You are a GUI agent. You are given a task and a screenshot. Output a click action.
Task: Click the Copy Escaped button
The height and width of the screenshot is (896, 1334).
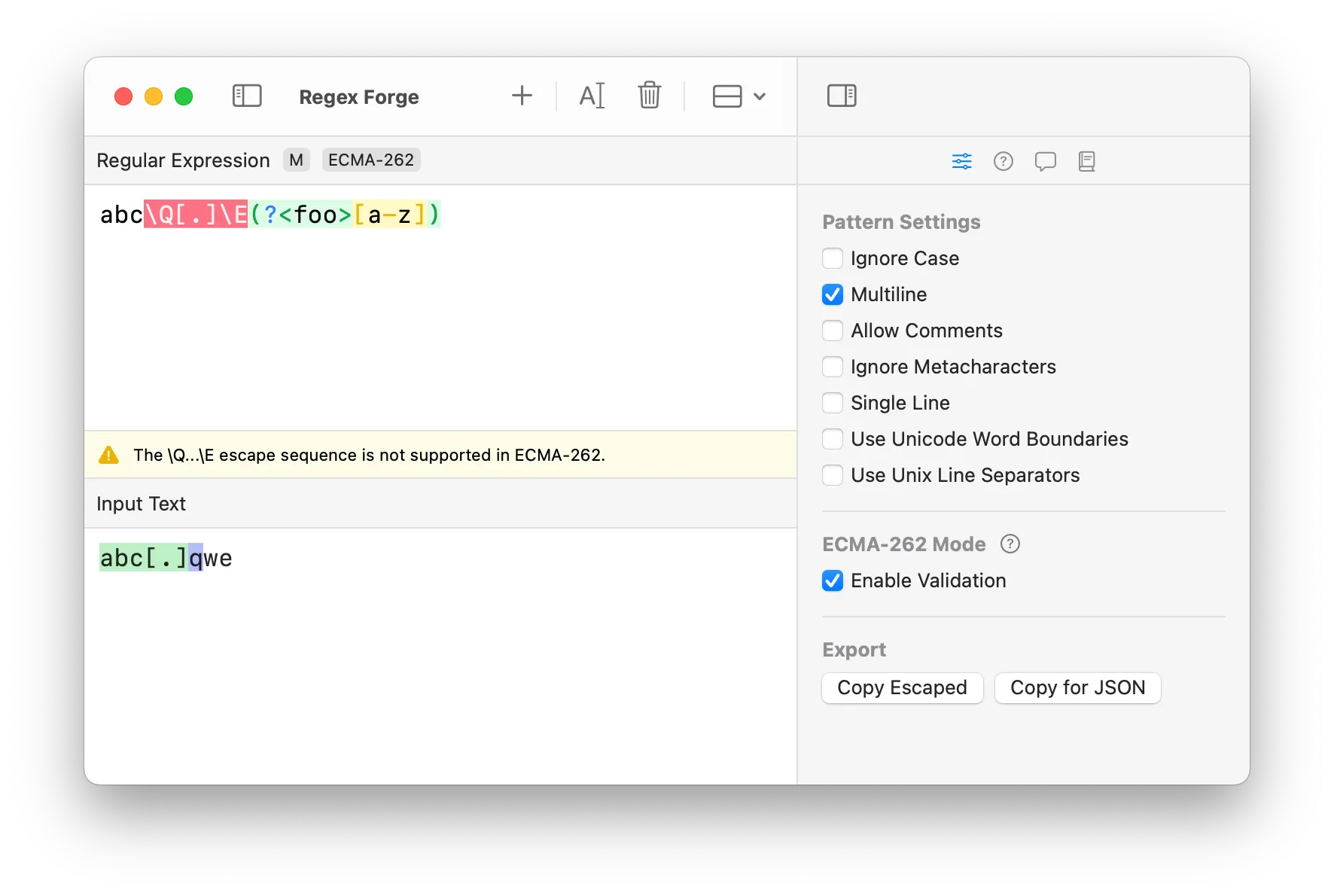tap(901, 687)
